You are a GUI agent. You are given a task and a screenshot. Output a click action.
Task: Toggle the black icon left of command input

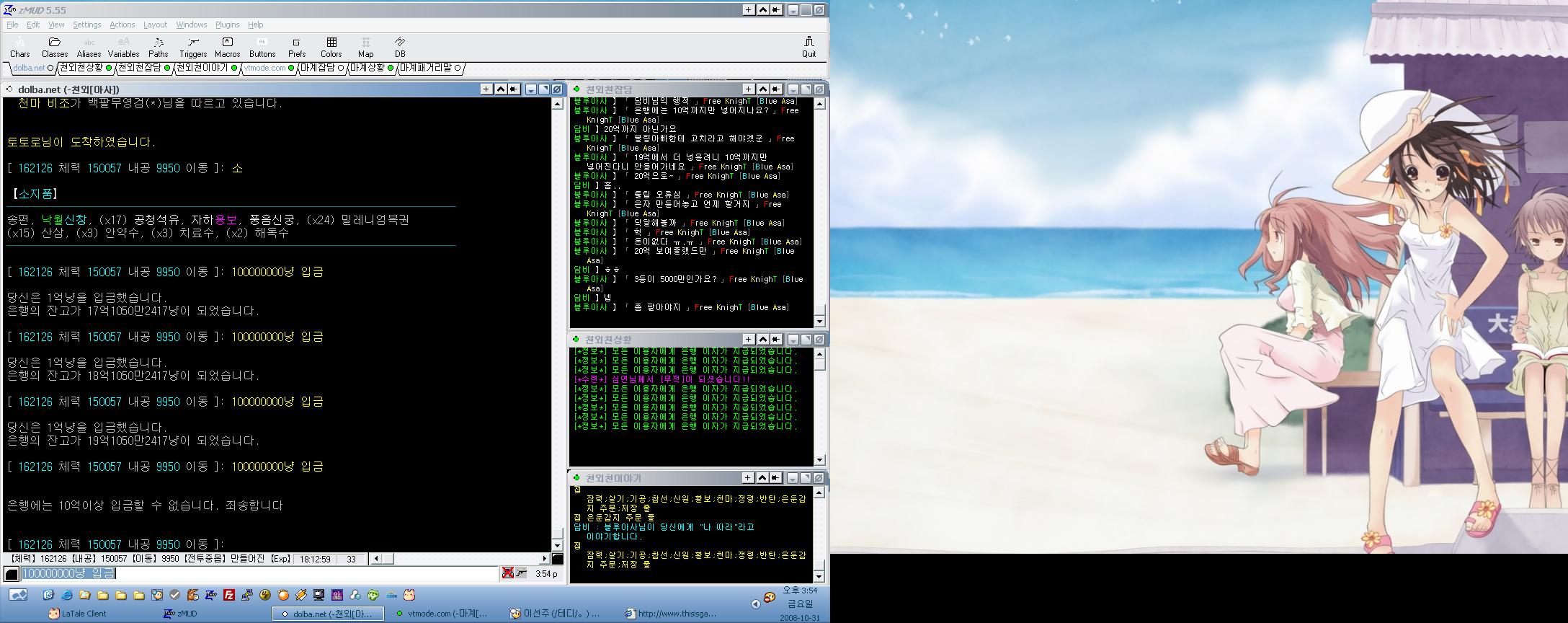click(12, 574)
